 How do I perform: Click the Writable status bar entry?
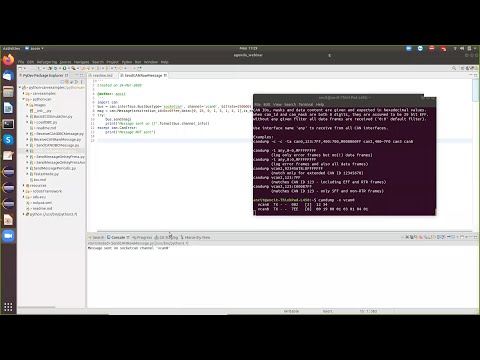pyautogui.click(x=291, y=311)
